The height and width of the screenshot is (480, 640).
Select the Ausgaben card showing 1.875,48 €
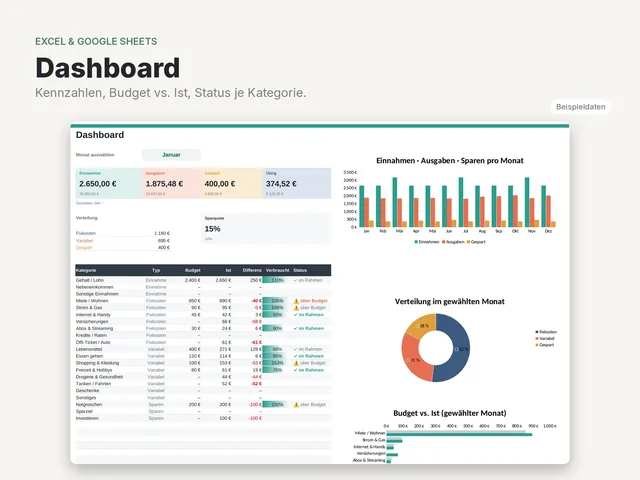(x=171, y=183)
